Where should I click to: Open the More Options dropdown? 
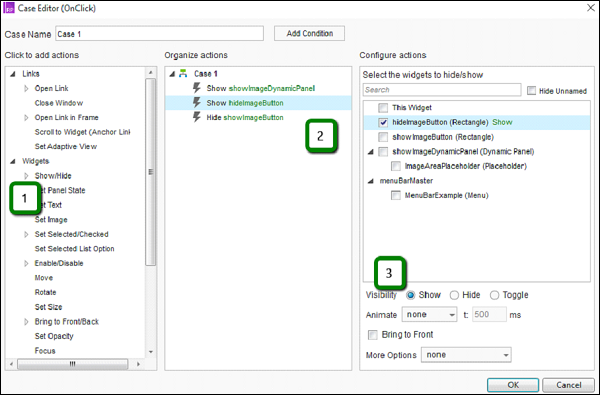[x=466, y=355]
